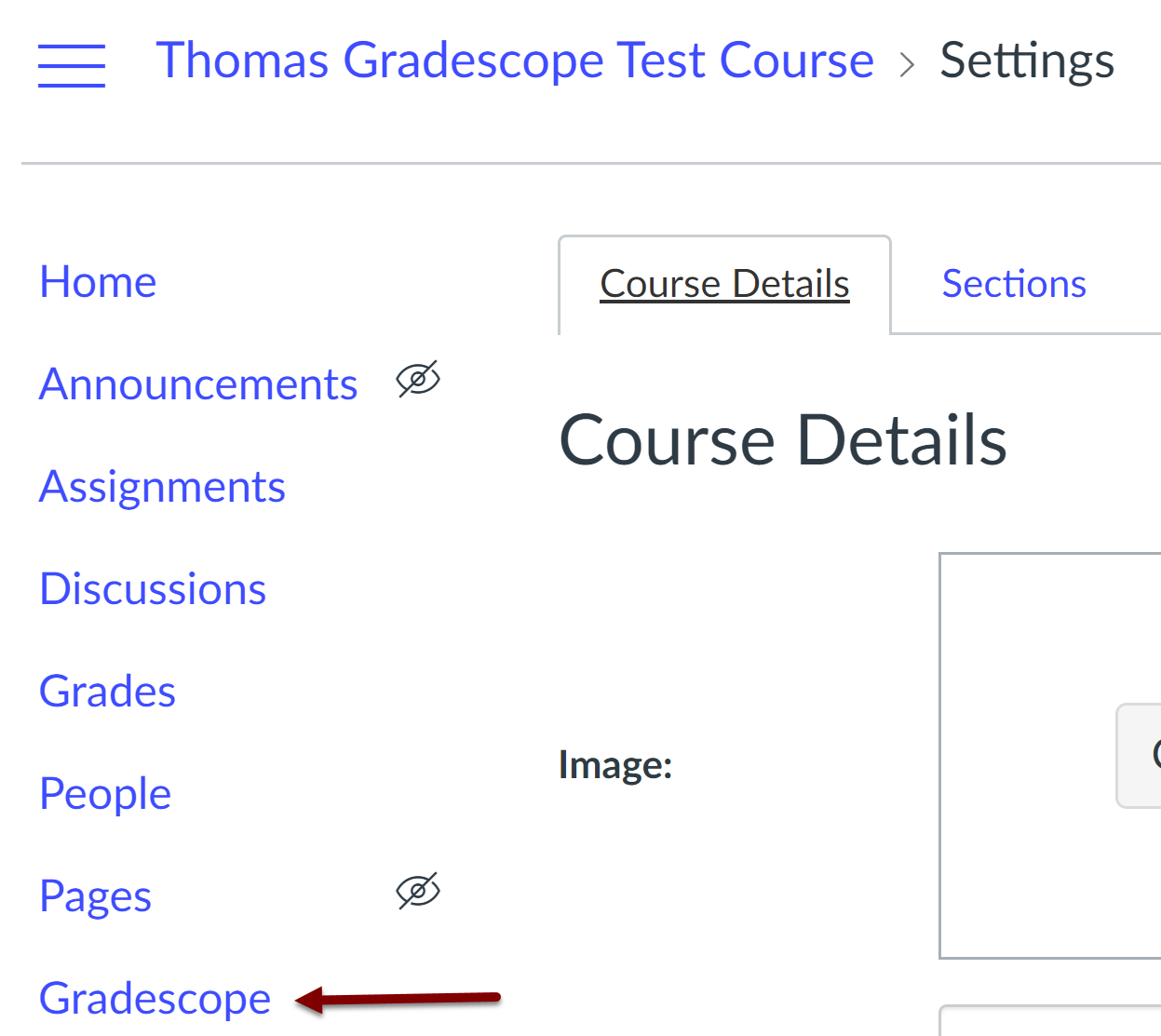Go to the Pages section
The height and width of the screenshot is (1036, 1161).
95,895
